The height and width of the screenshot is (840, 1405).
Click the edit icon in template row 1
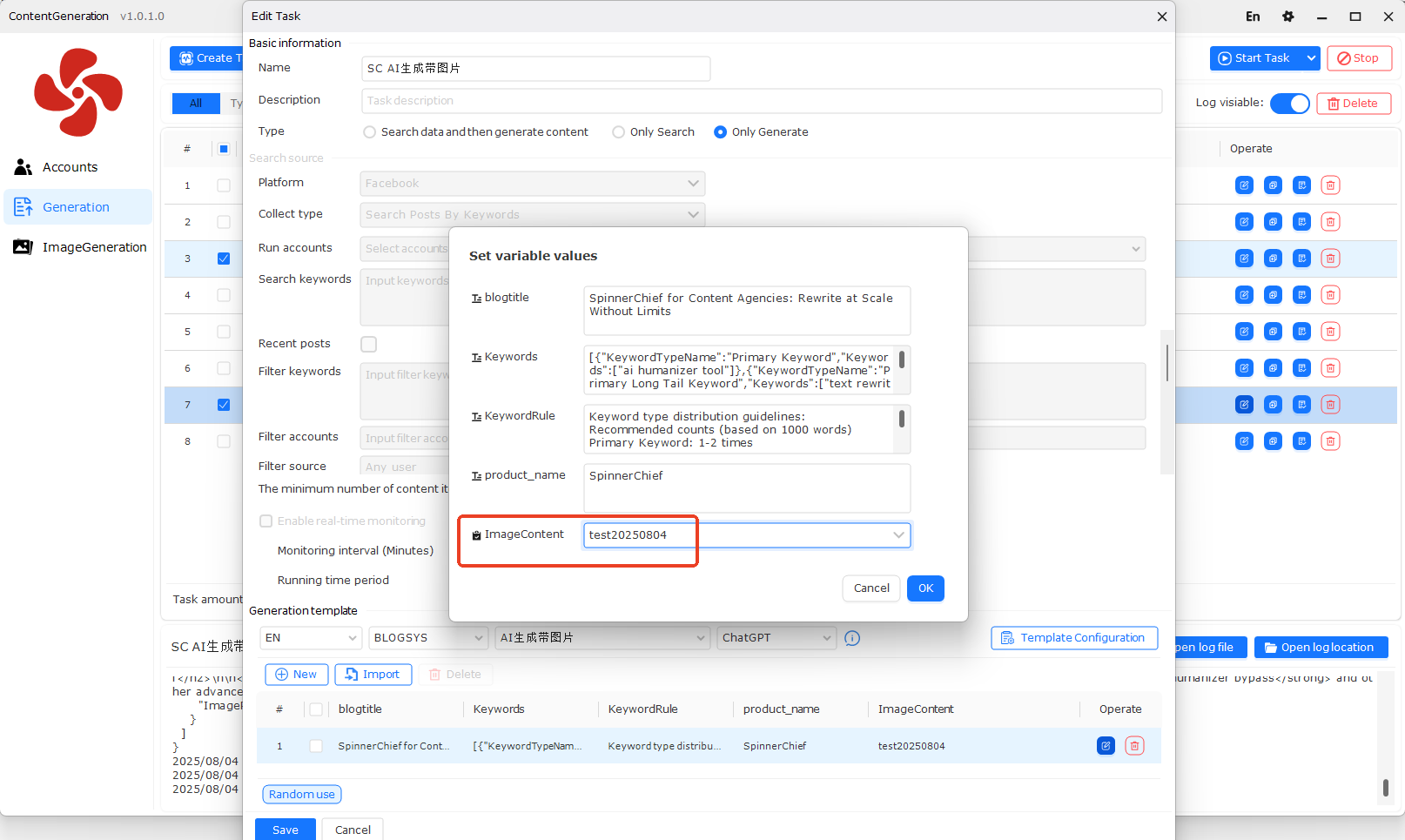tap(1106, 746)
